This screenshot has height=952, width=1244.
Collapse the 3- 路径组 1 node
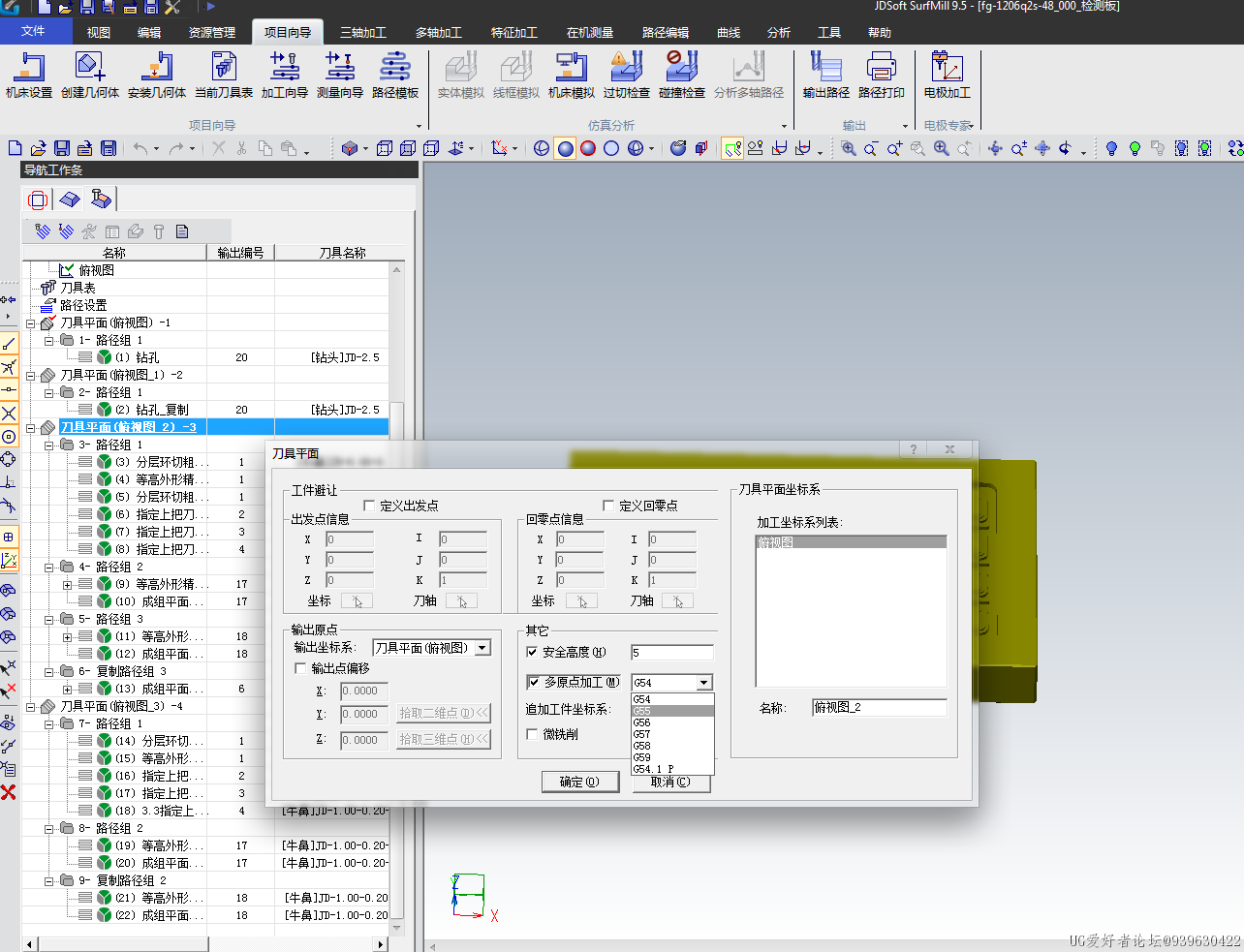click(48, 445)
